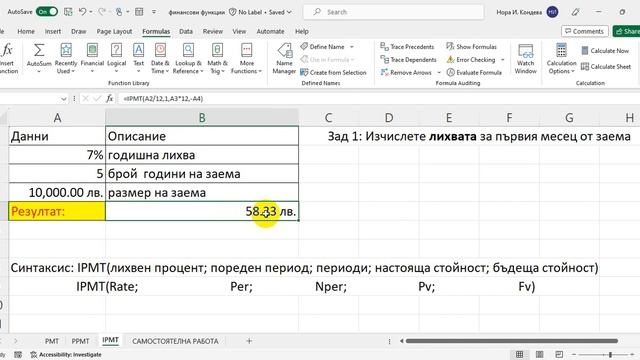640x360 pixels.
Task: Select column B header
Action: click(x=202, y=118)
